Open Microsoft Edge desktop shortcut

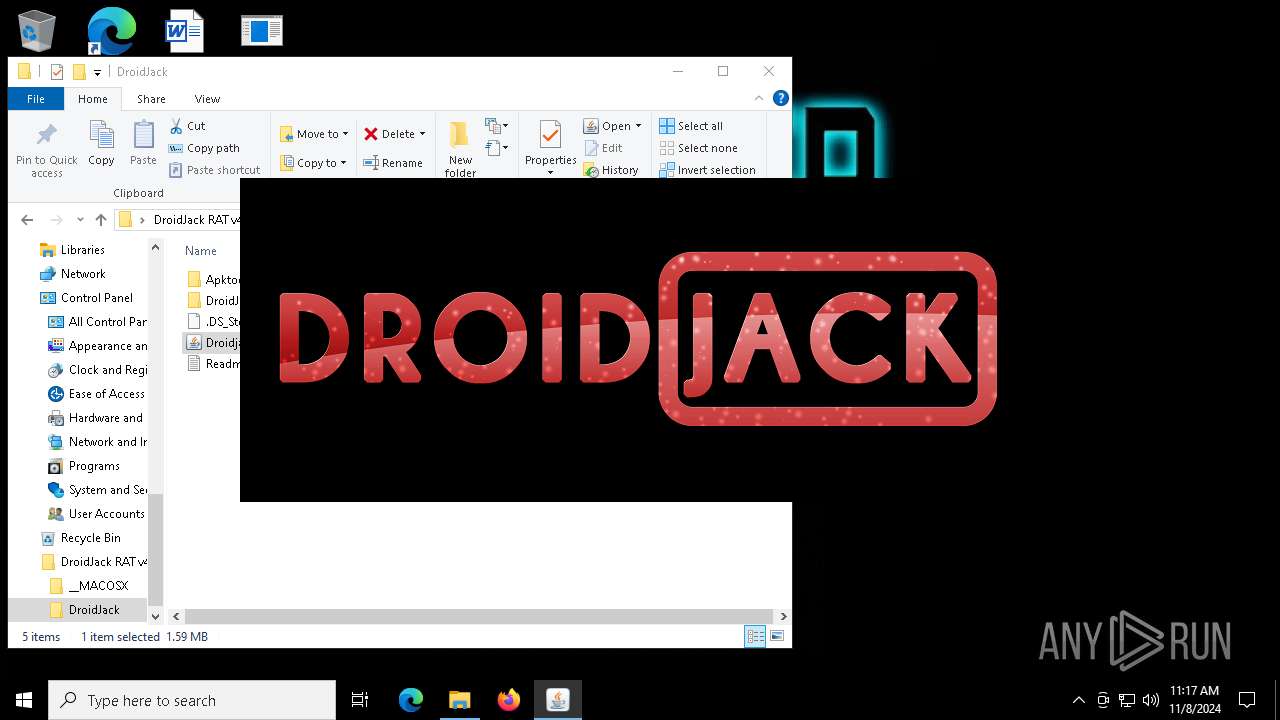pyautogui.click(x=111, y=31)
